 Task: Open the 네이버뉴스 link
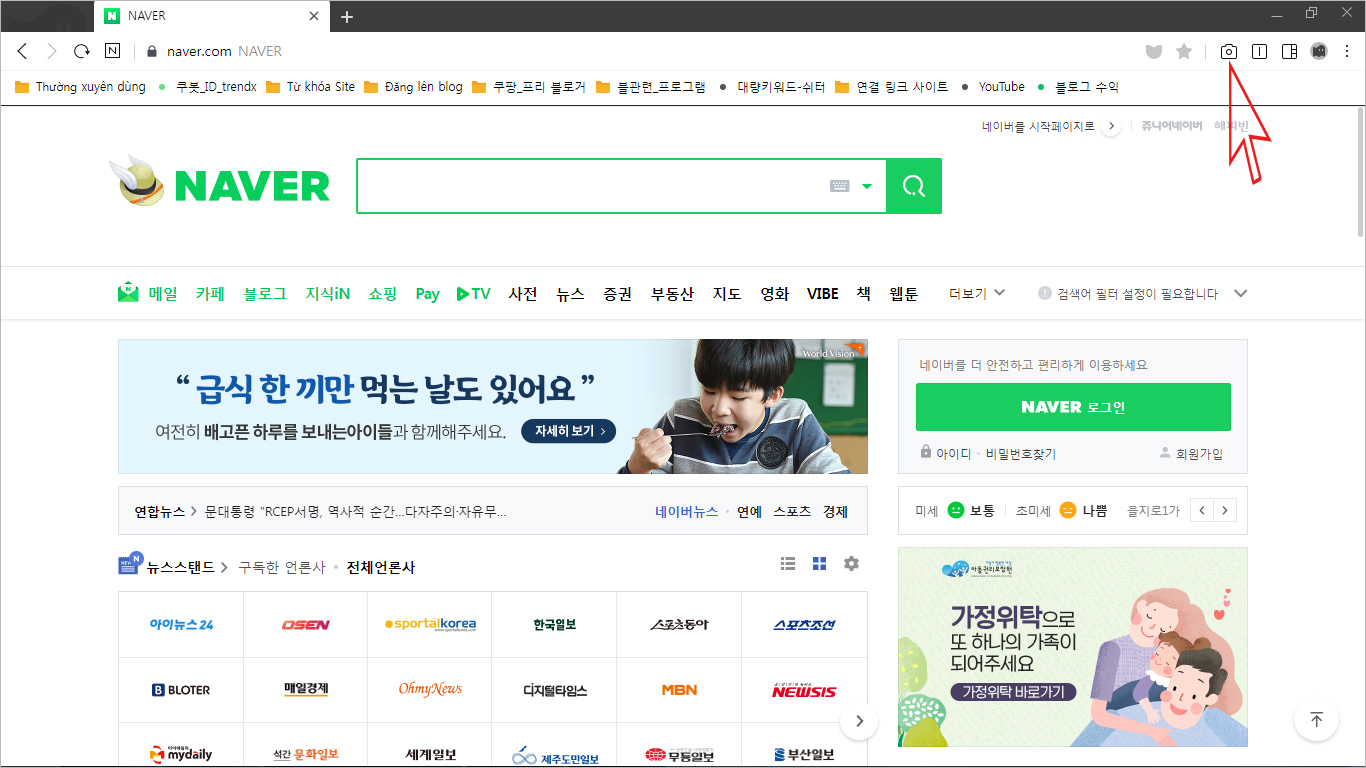click(686, 511)
